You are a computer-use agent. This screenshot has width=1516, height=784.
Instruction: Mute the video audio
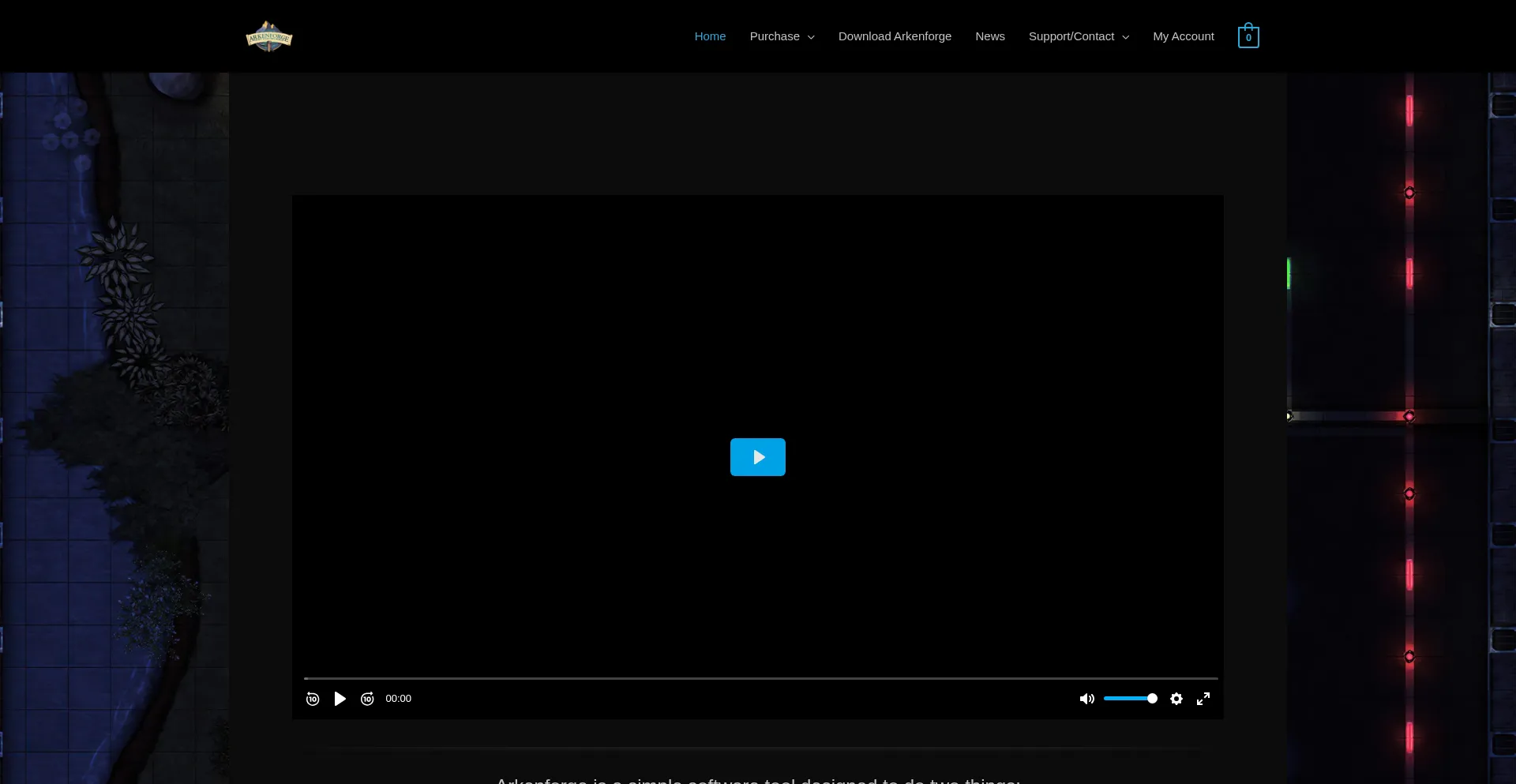pyautogui.click(x=1087, y=699)
